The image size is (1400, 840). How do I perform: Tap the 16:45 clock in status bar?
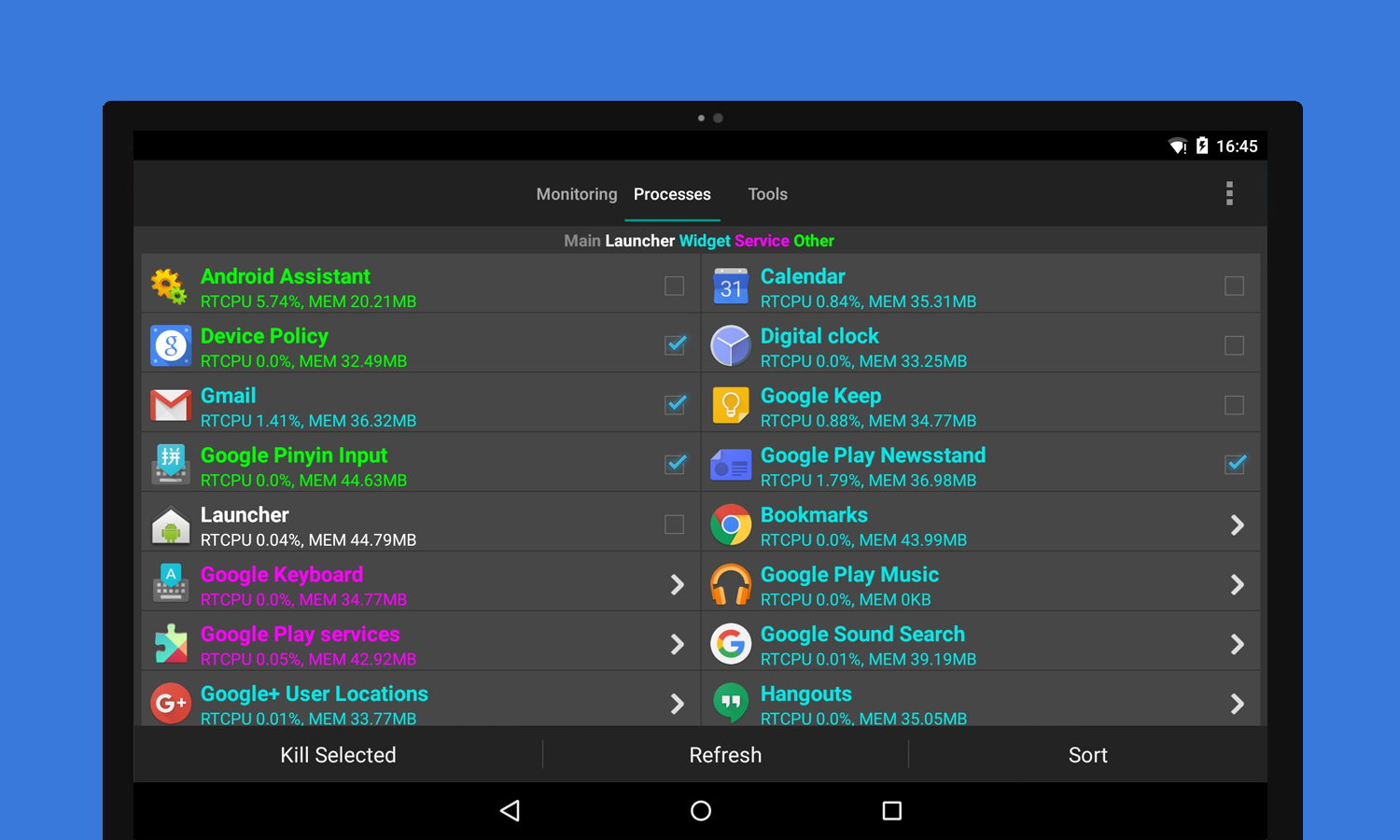1237,146
